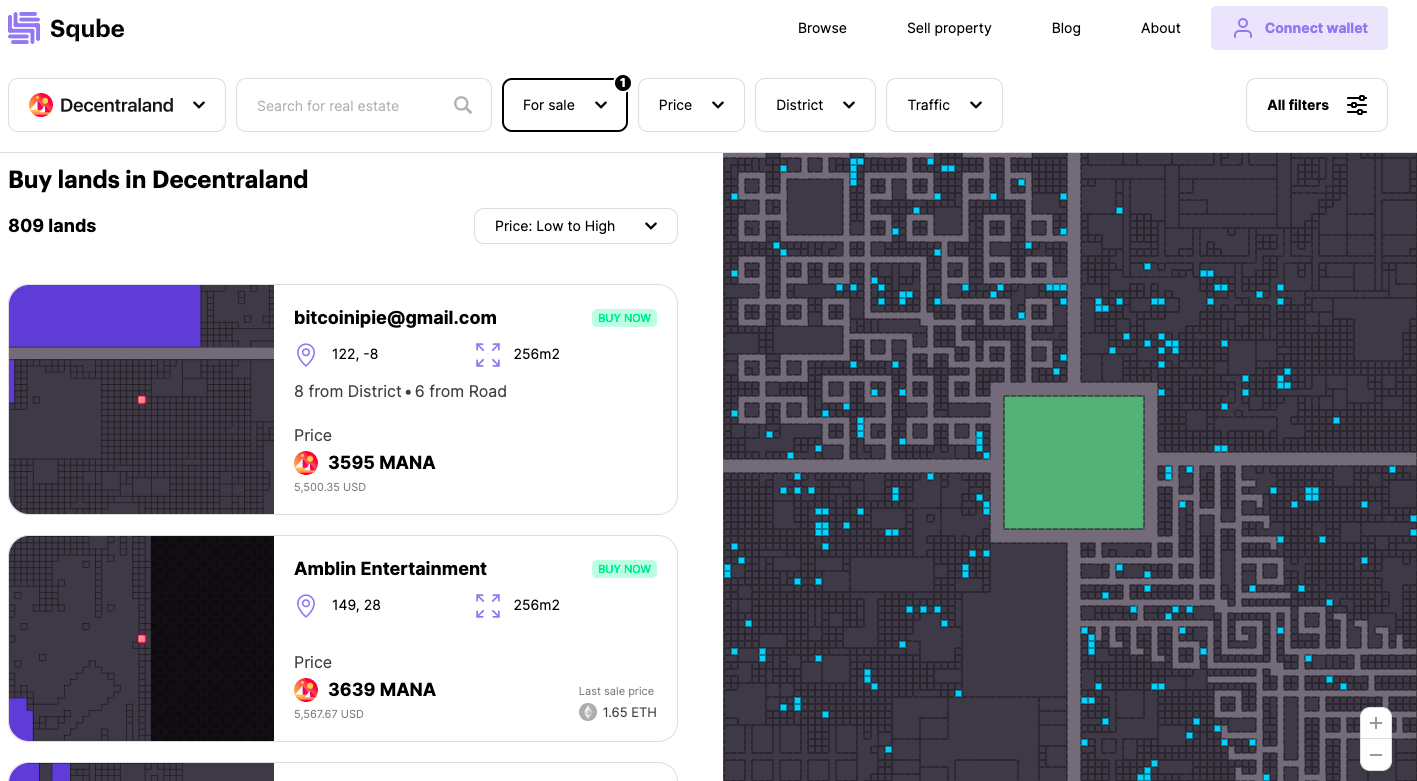Open the bitcoinipie@gmail.com listing title
The width and height of the screenshot is (1417, 781).
pyautogui.click(x=395, y=318)
